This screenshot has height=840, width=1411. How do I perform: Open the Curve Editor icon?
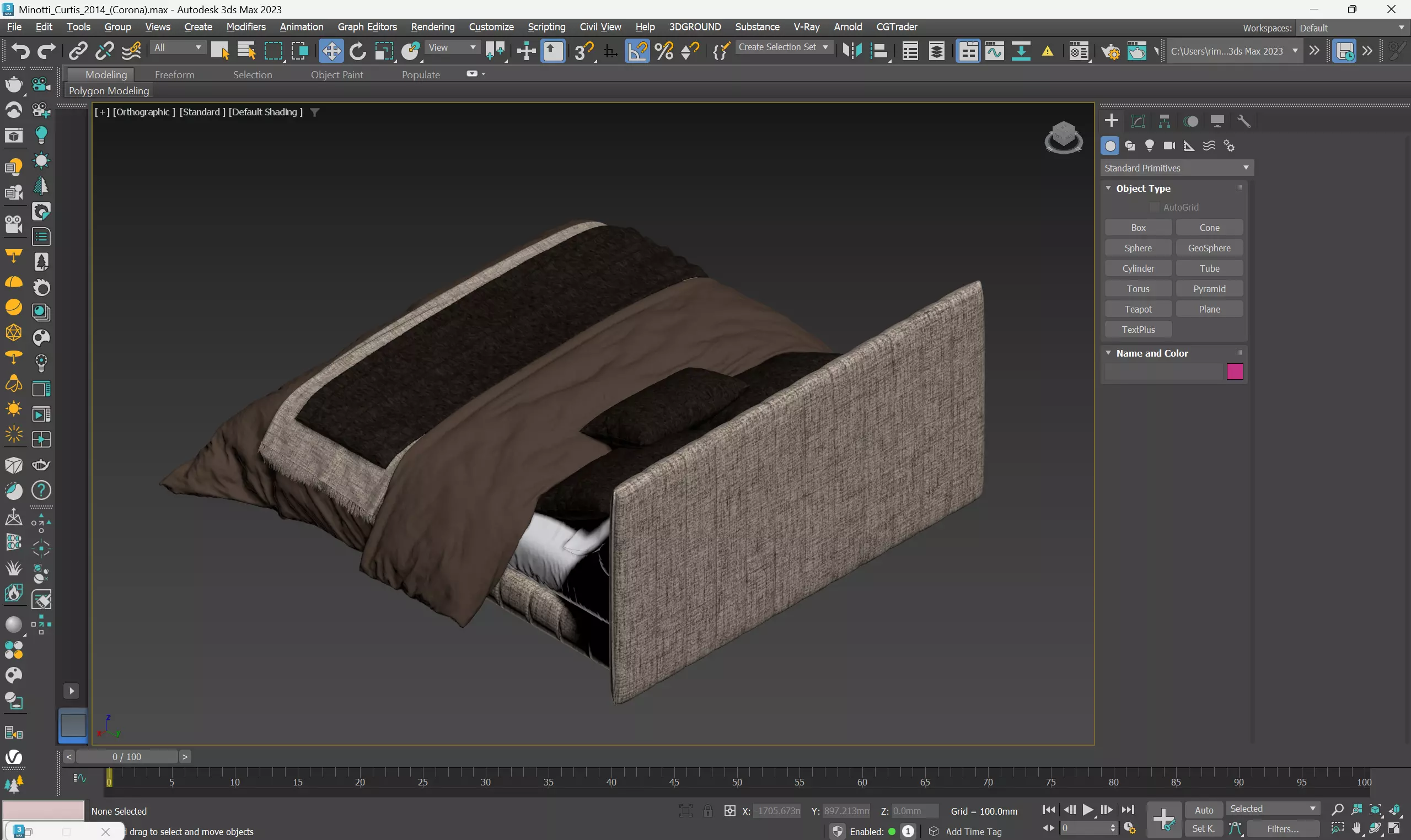(994, 51)
